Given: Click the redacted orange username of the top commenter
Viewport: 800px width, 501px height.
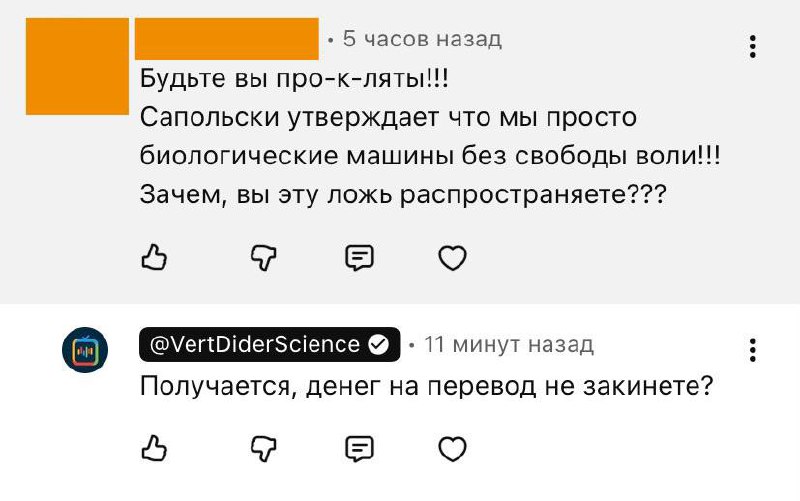Looking at the screenshot, I should pyautogui.click(x=227, y=40).
